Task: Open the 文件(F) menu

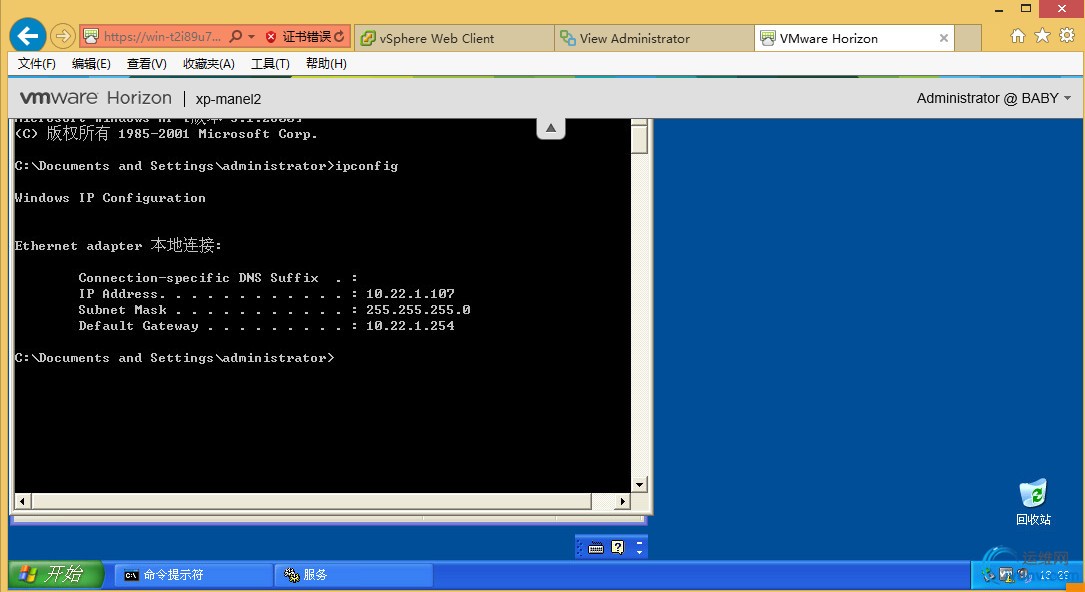Action: pyautogui.click(x=37, y=64)
